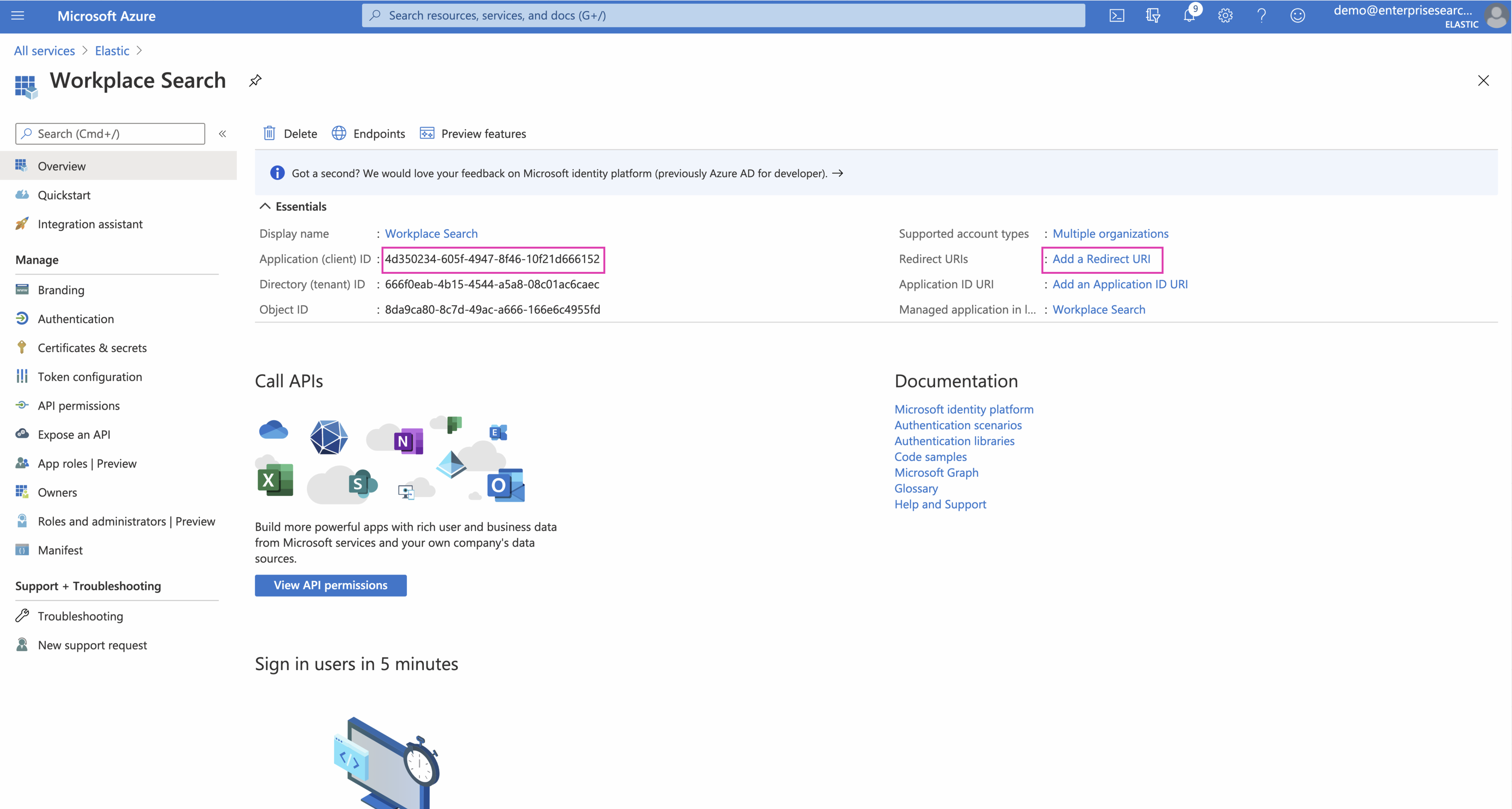Click the feedback smiley icon

pyautogui.click(x=1297, y=16)
